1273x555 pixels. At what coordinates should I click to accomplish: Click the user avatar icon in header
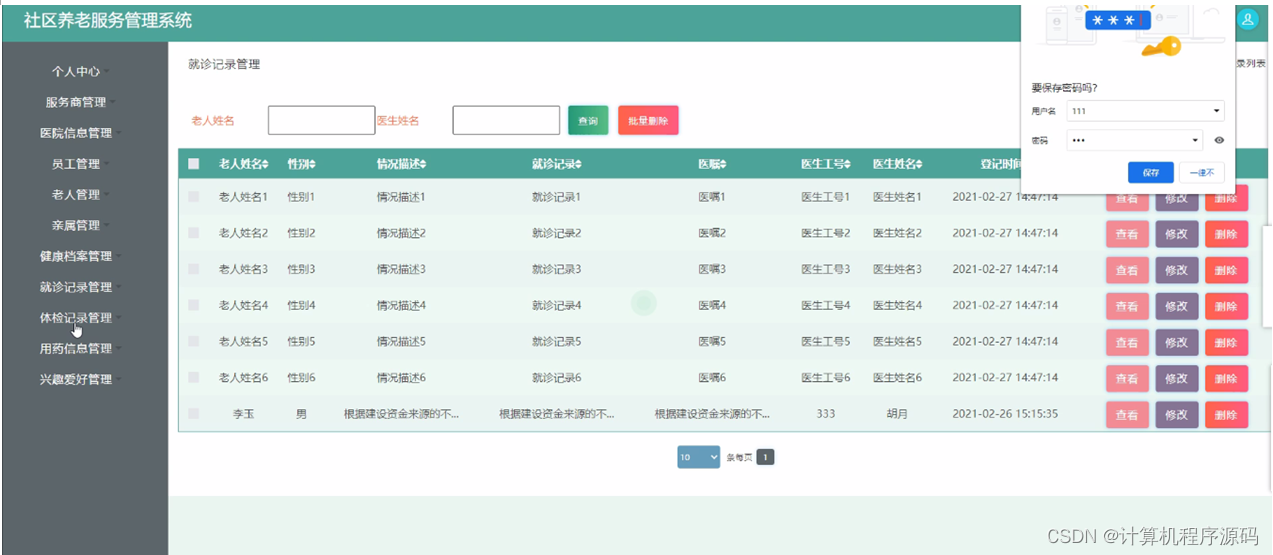(1248, 19)
